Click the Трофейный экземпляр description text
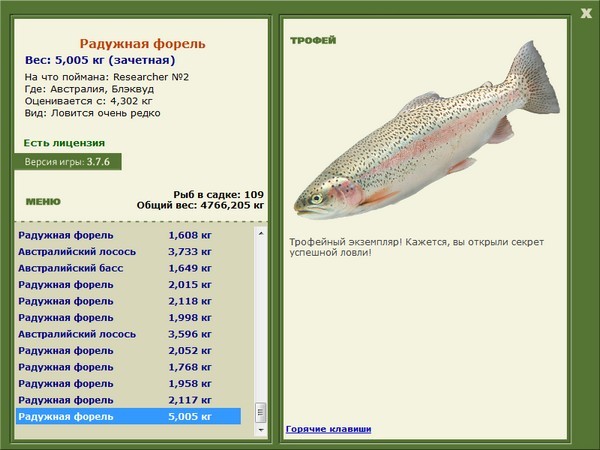 416,247
